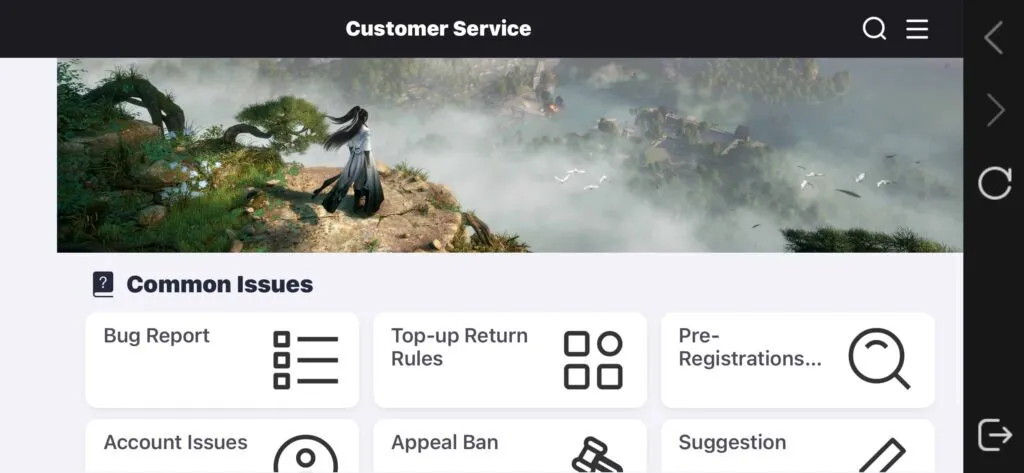Open Top-up Return Rules card

pos(510,360)
